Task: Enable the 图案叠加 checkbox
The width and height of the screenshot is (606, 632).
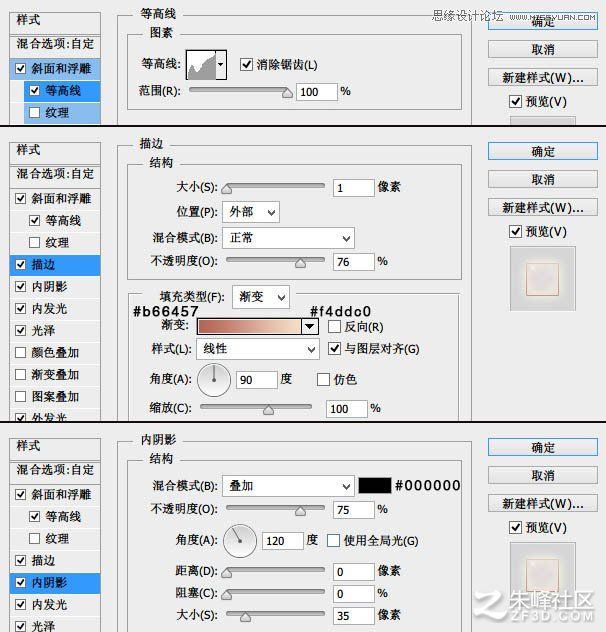Action: (x=20, y=397)
